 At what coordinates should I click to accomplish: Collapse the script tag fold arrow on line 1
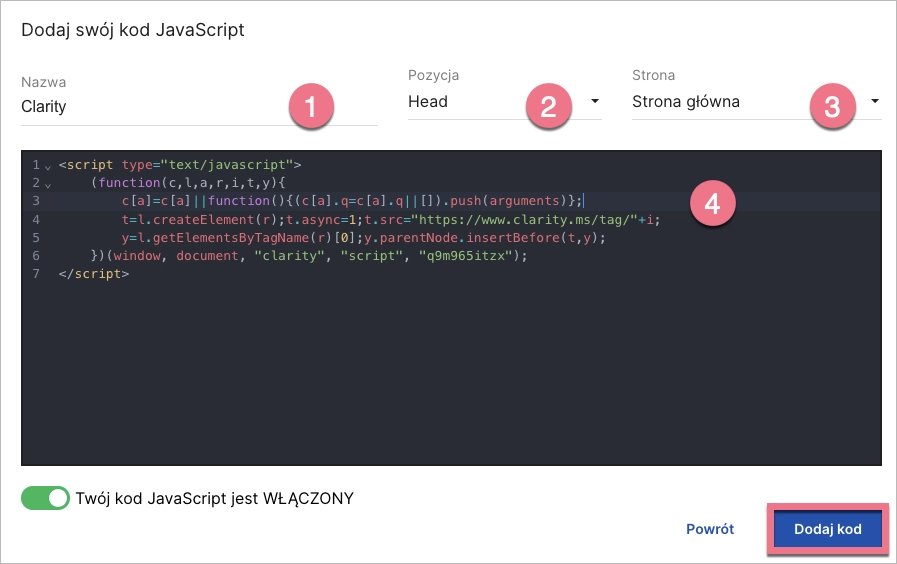pos(47,166)
